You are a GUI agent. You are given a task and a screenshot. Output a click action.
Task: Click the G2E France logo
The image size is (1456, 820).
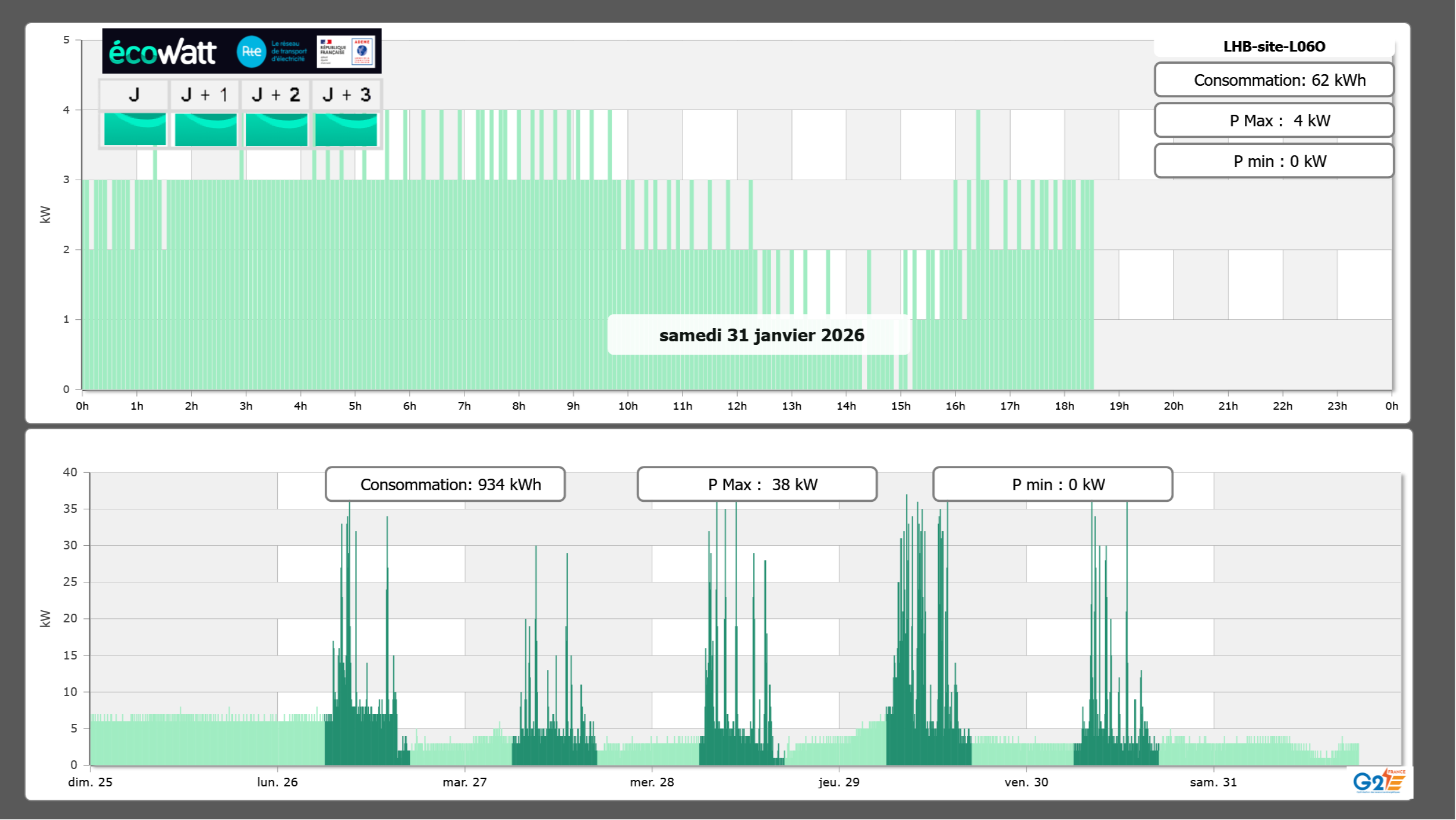(x=1379, y=781)
